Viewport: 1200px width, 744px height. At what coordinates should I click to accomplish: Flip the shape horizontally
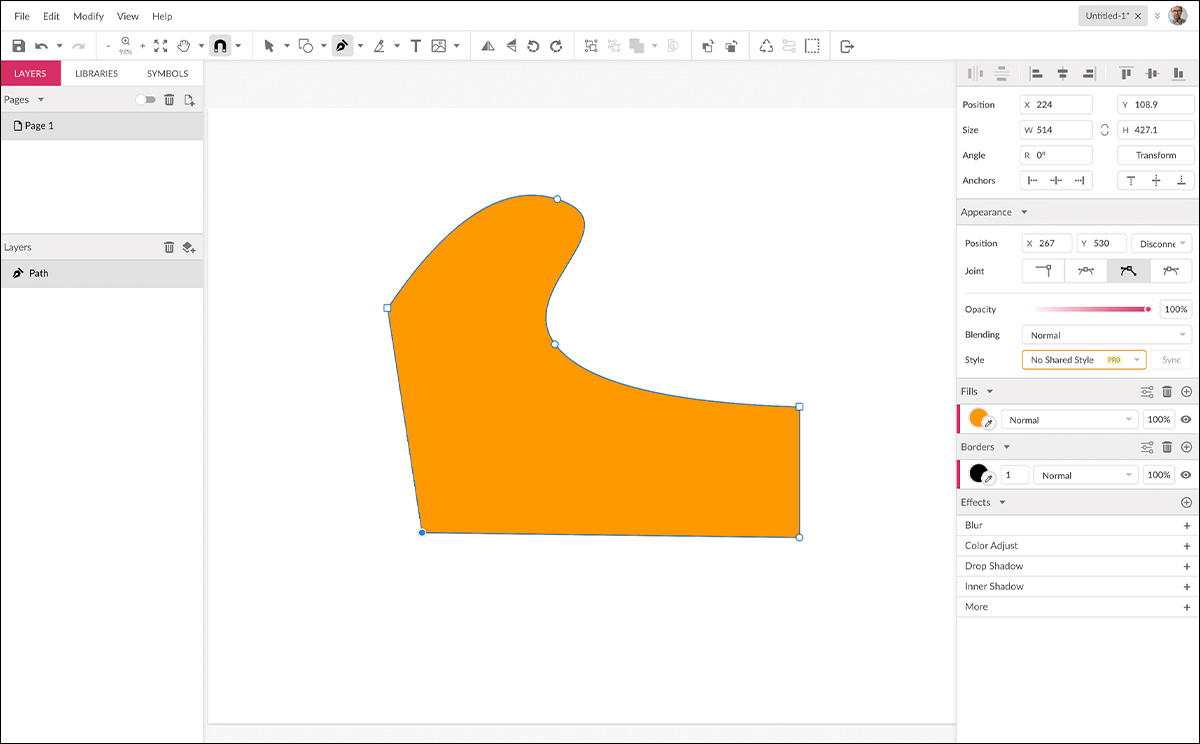(488, 46)
